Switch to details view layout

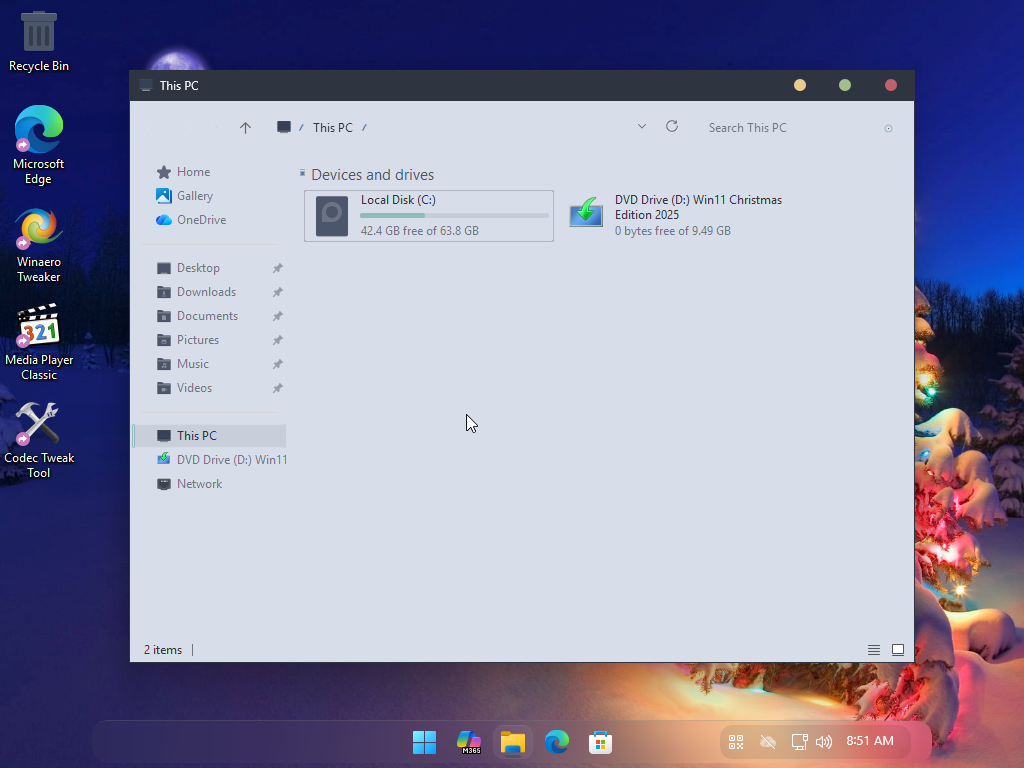(x=874, y=650)
